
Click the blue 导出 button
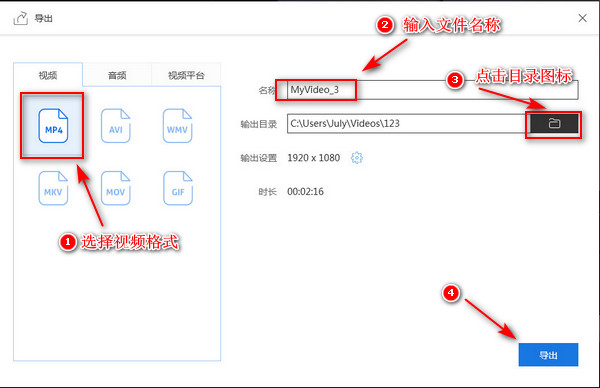click(x=548, y=355)
